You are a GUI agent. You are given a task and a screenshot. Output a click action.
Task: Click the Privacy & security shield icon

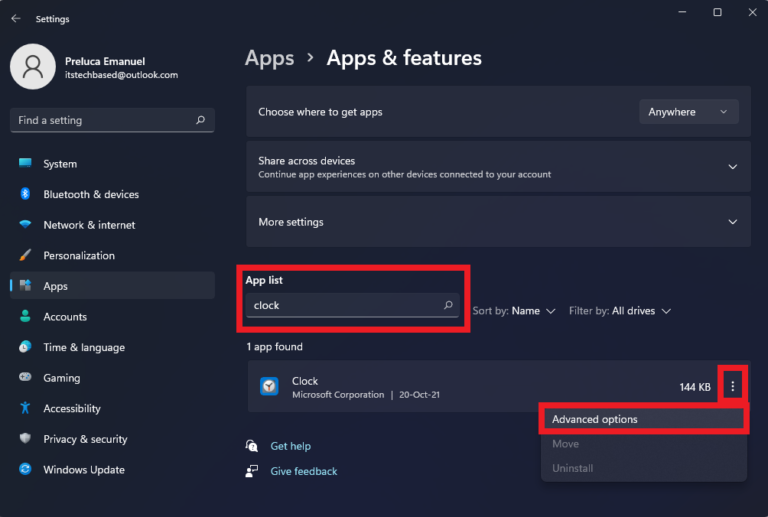click(25, 438)
